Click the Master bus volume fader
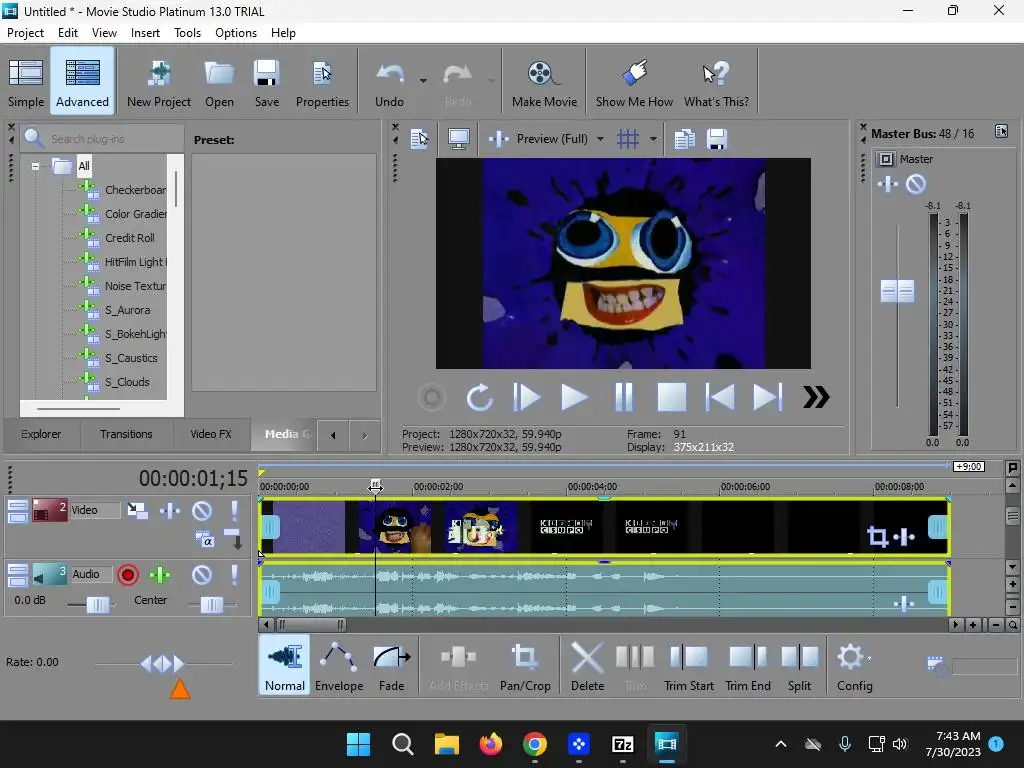Viewport: 1024px width, 768px height. point(897,291)
